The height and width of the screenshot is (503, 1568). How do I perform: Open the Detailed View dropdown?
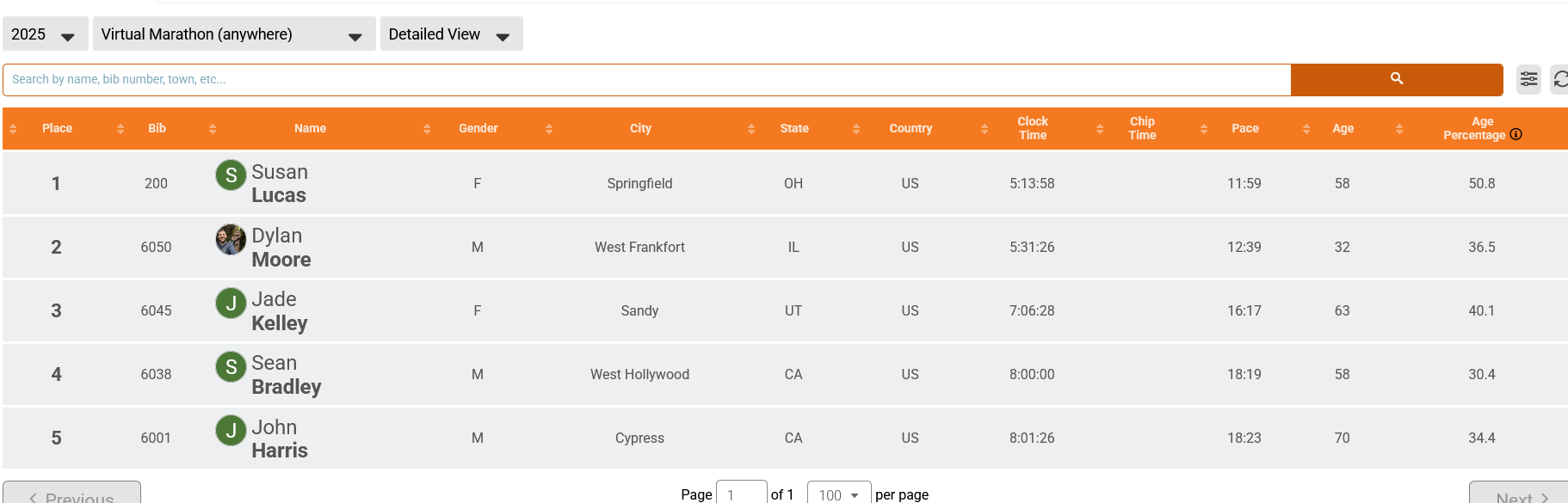coord(451,34)
